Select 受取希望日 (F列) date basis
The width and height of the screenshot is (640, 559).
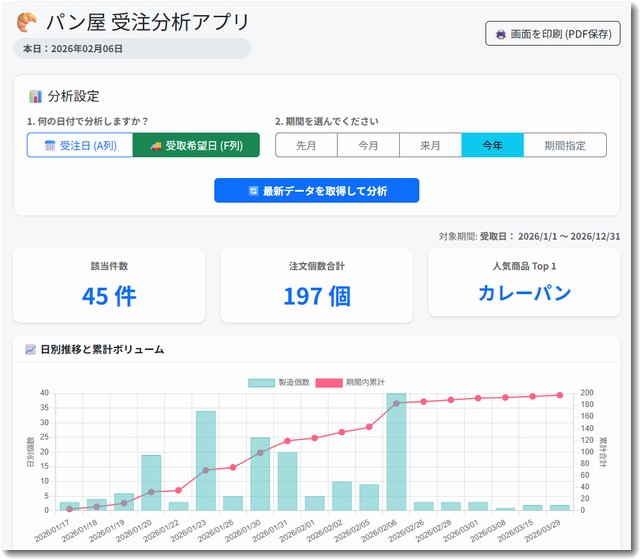[196, 145]
